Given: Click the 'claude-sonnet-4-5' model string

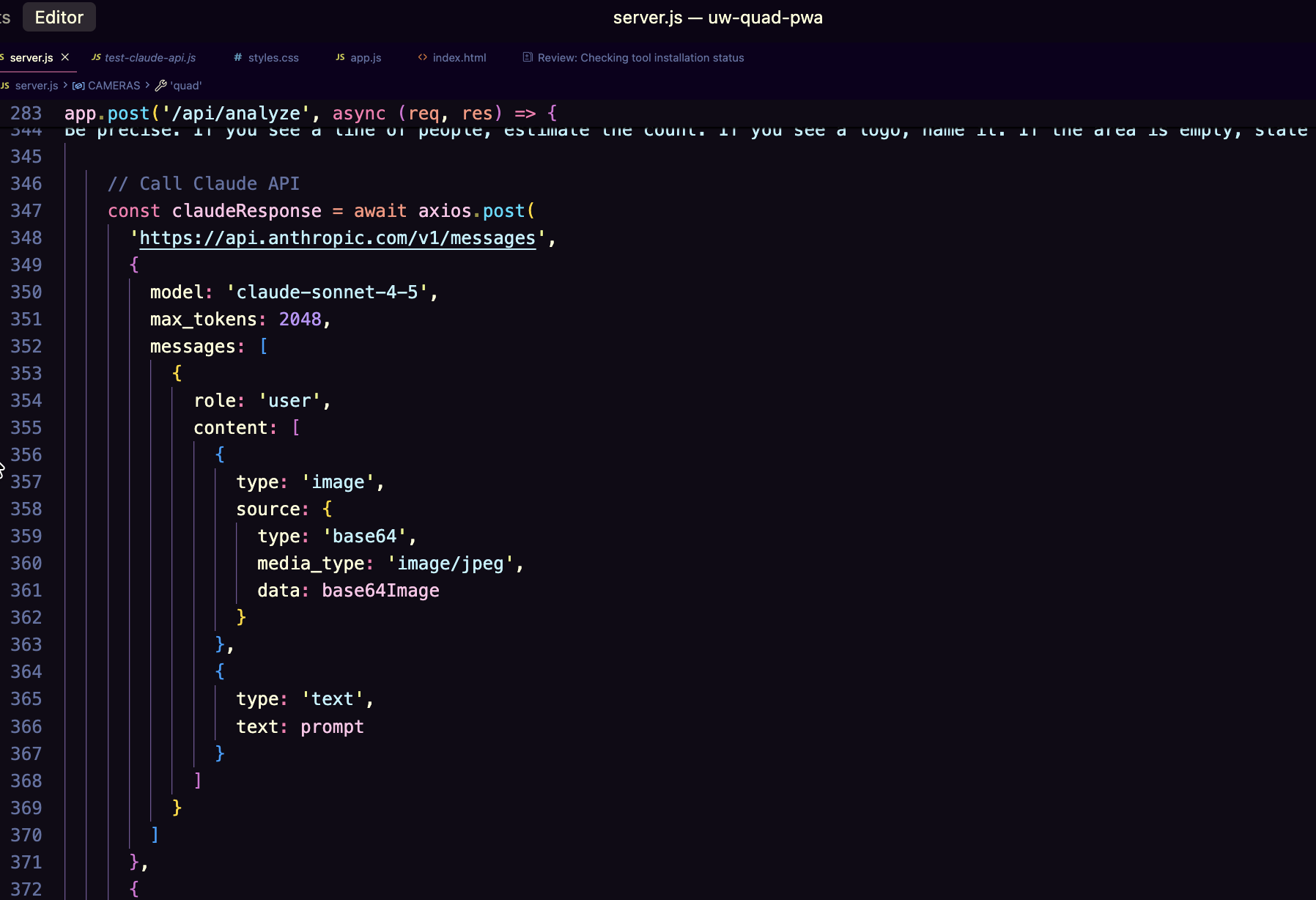Looking at the screenshot, I should point(327,292).
